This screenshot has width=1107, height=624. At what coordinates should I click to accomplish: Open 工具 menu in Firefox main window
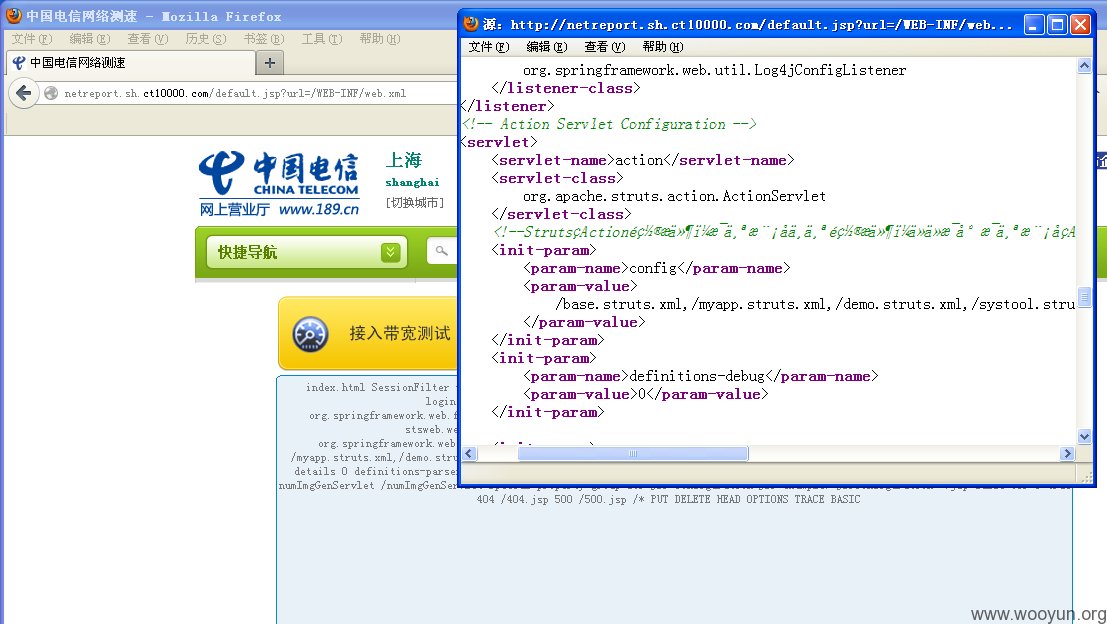click(x=321, y=39)
